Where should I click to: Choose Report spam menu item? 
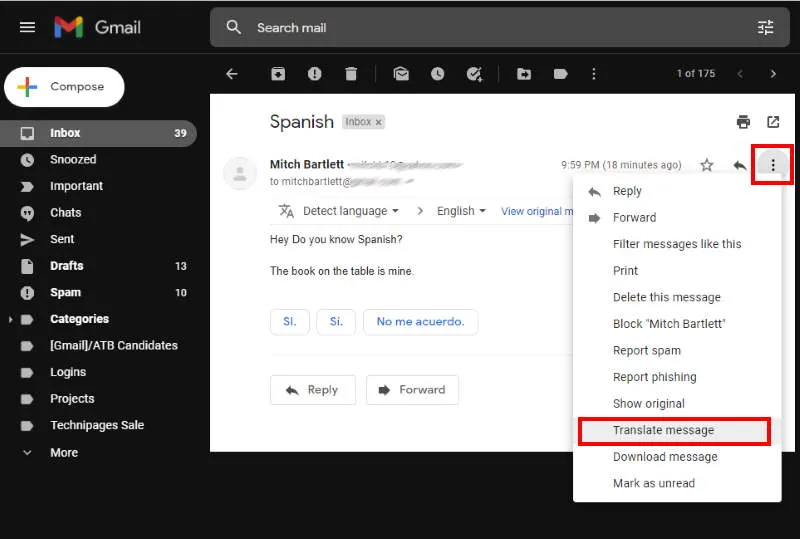pos(677,351)
